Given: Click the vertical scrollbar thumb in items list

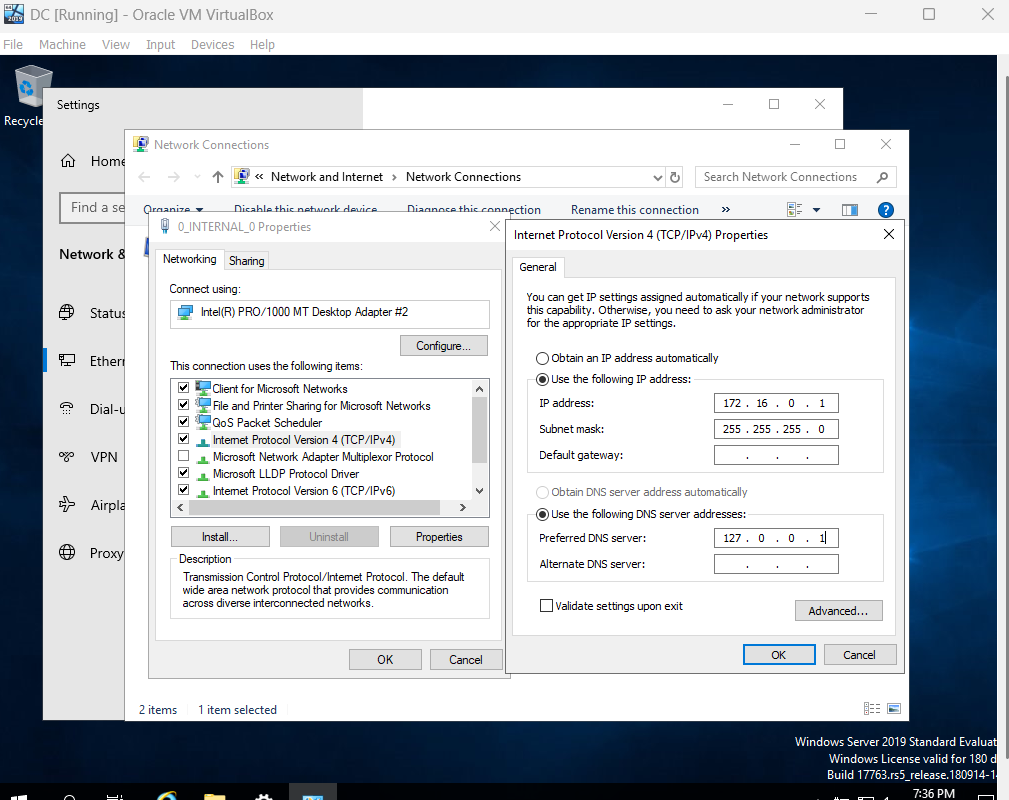Looking at the screenshot, I should click(479, 430).
